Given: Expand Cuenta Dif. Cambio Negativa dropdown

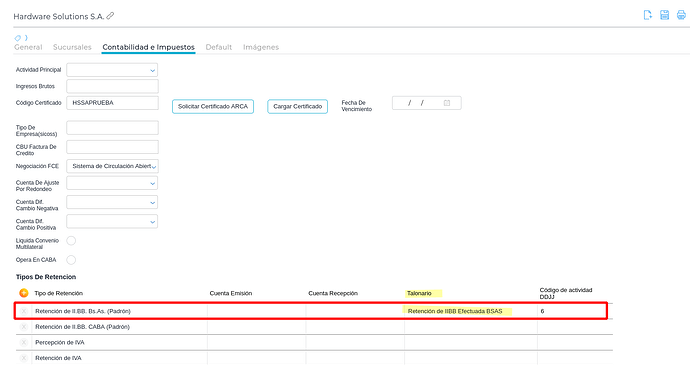Looking at the screenshot, I should 112,203.
